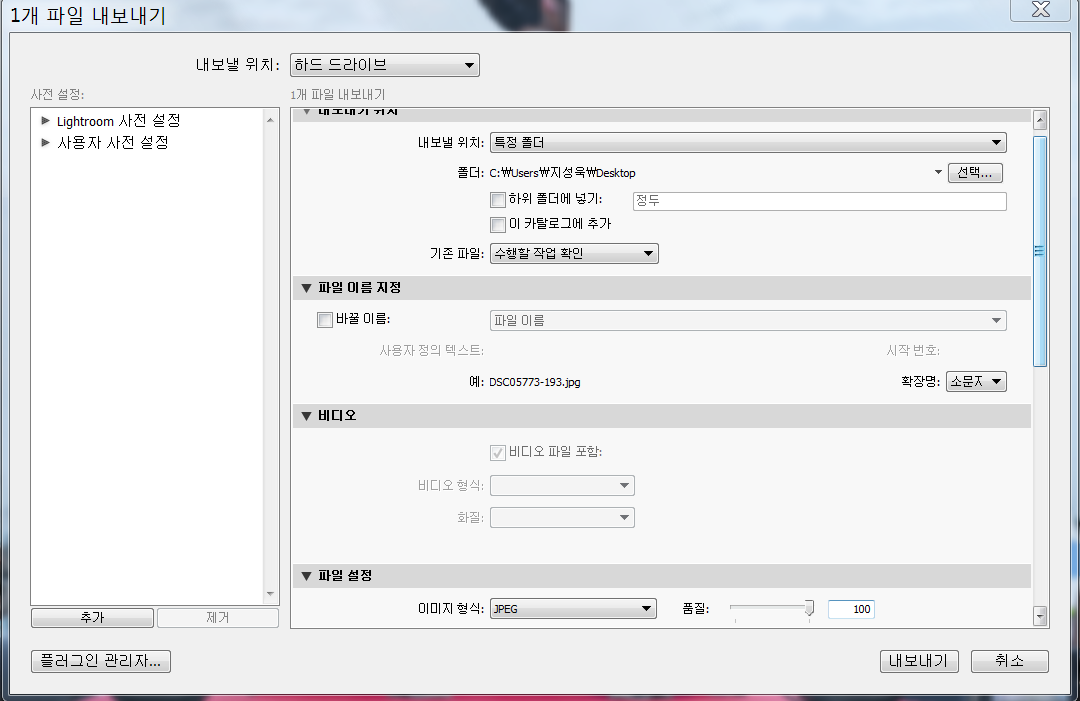Enable 하위 폴더에 넣기 checkbox
The width and height of the screenshot is (1080, 701).
pyautogui.click(x=498, y=200)
